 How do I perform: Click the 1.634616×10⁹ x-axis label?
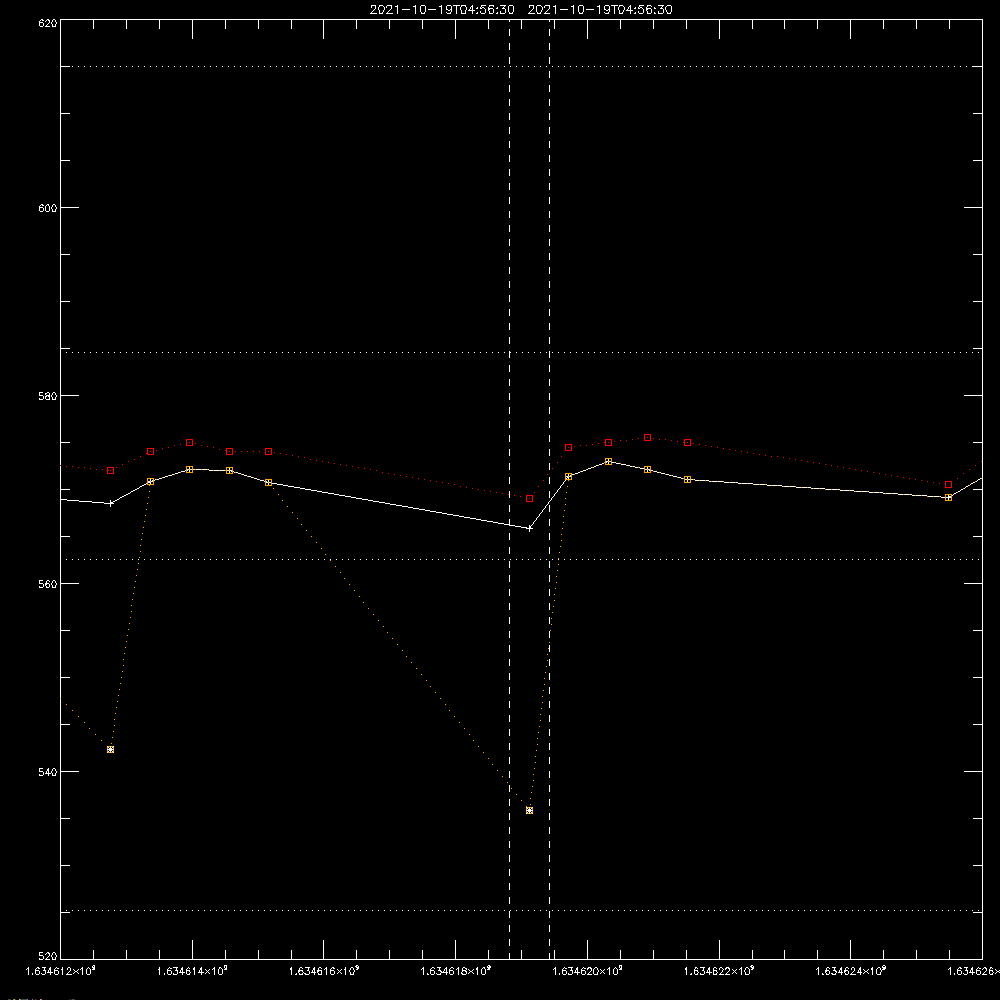(x=324, y=971)
